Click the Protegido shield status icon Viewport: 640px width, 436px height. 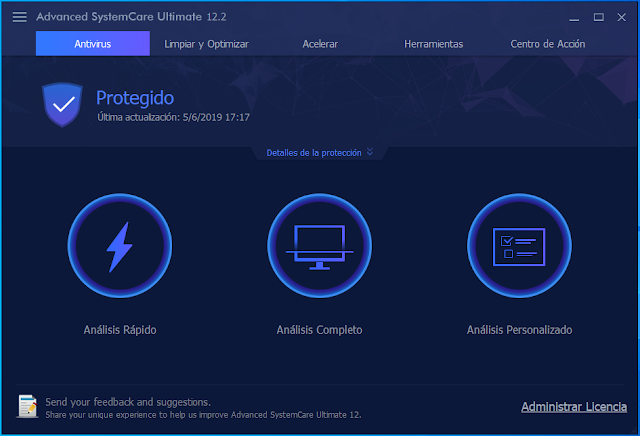[x=62, y=105]
